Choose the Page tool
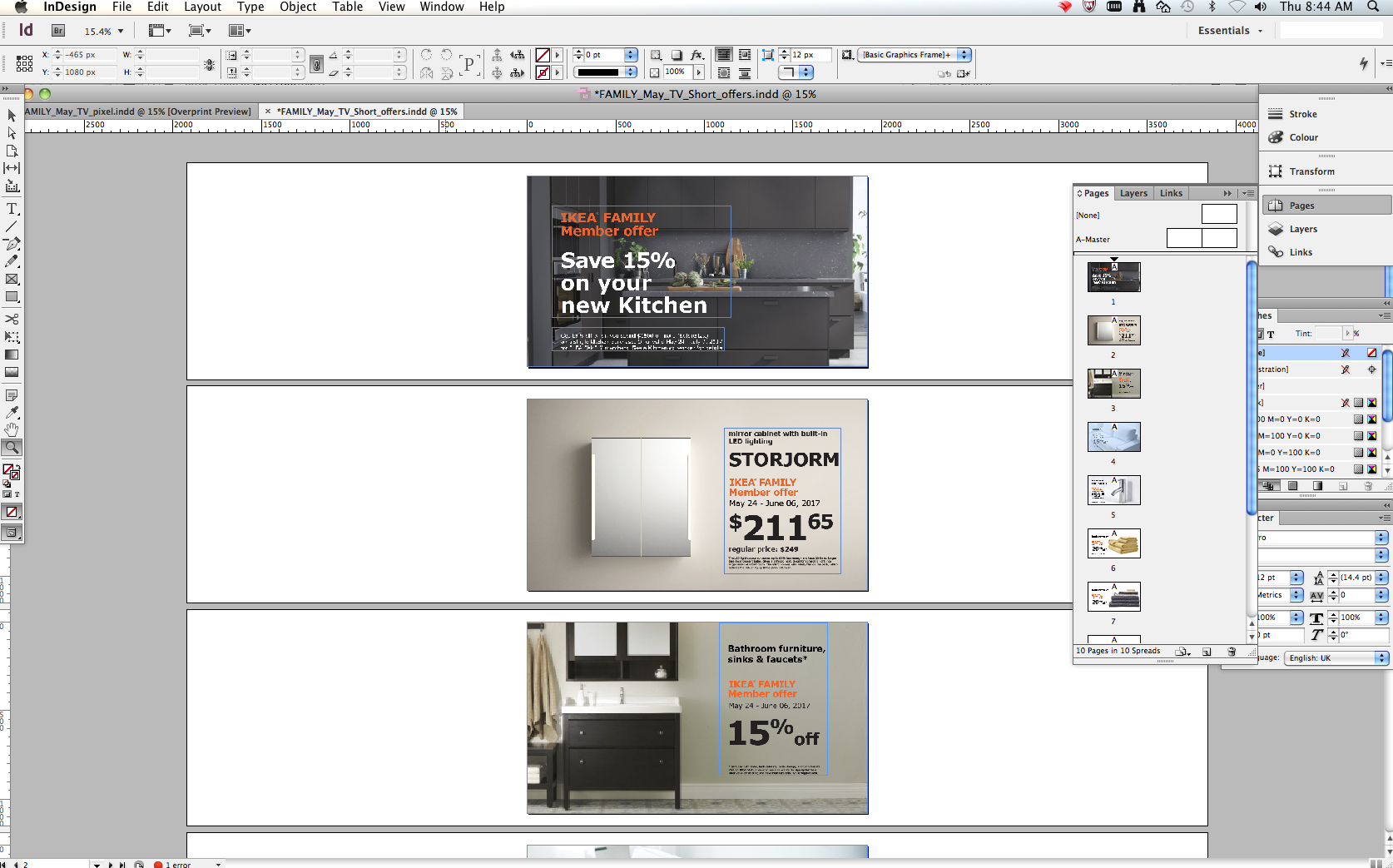 click(12, 151)
